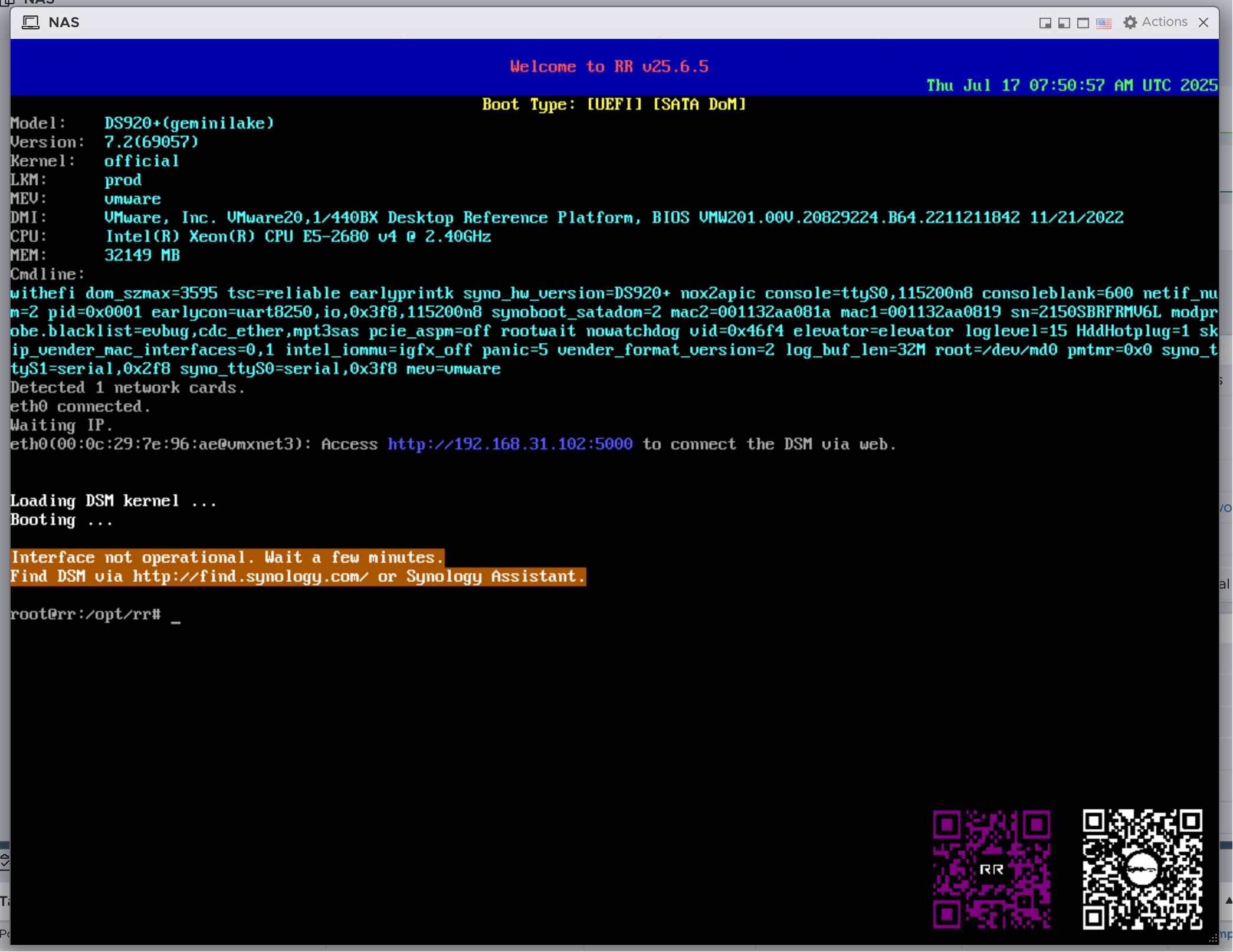The height and width of the screenshot is (952, 1233).
Task: Click the memory value '32149 MB'
Action: click(x=142, y=255)
